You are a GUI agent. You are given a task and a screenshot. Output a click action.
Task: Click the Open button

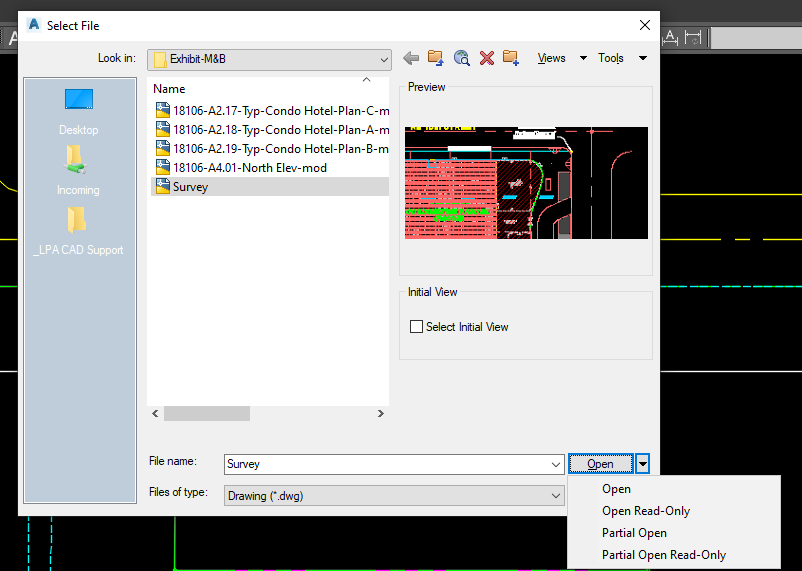click(x=600, y=464)
